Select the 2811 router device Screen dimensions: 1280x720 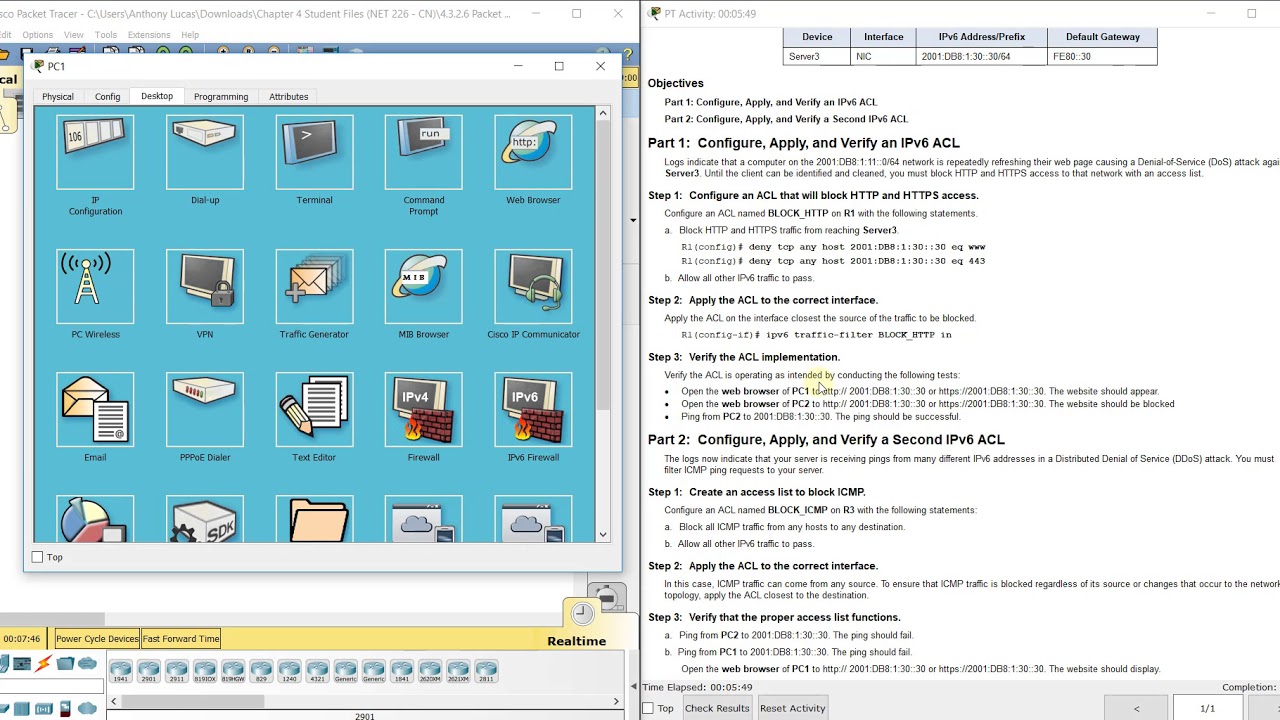(x=486, y=671)
